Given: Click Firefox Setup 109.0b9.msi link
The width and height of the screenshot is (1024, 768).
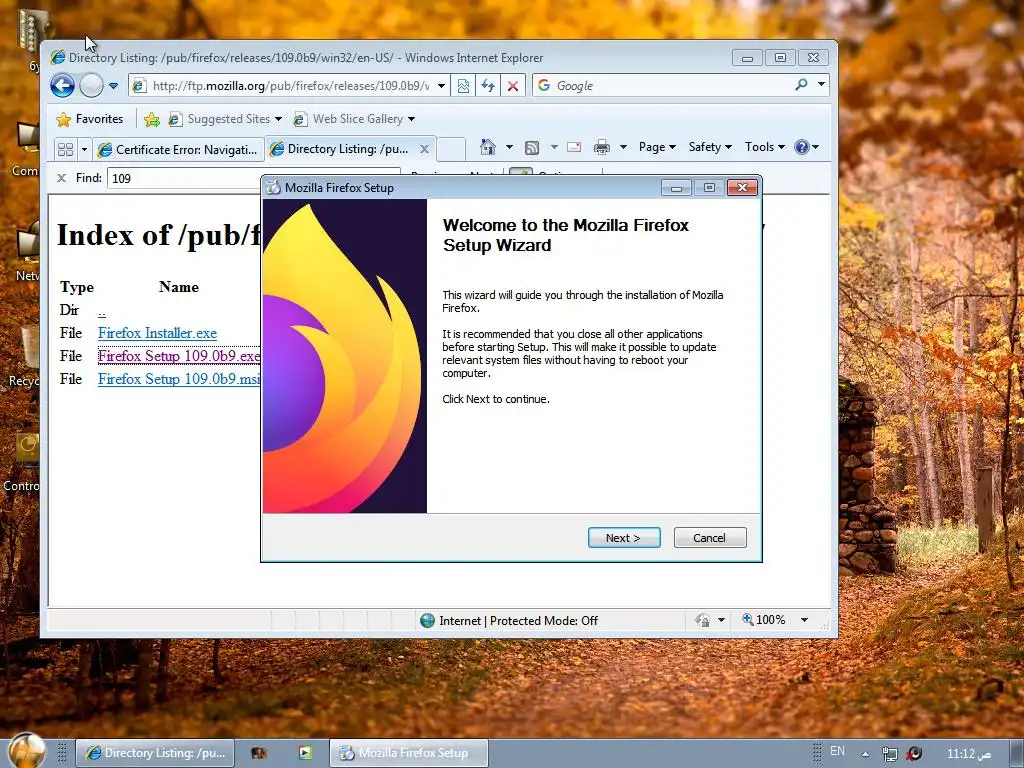Looking at the screenshot, I should click(x=179, y=379).
